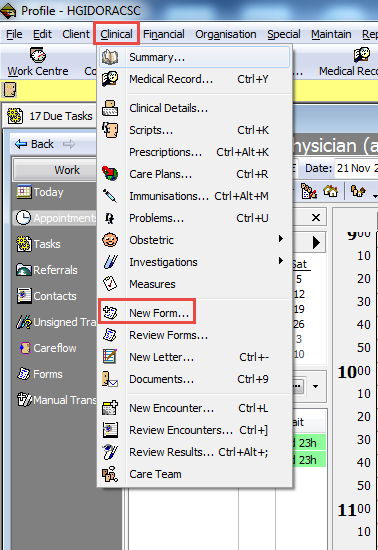This screenshot has width=378, height=550.
Task: Expand the Obstetric submenu arrow
Action: pyautogui.click(x=281, y=239)
